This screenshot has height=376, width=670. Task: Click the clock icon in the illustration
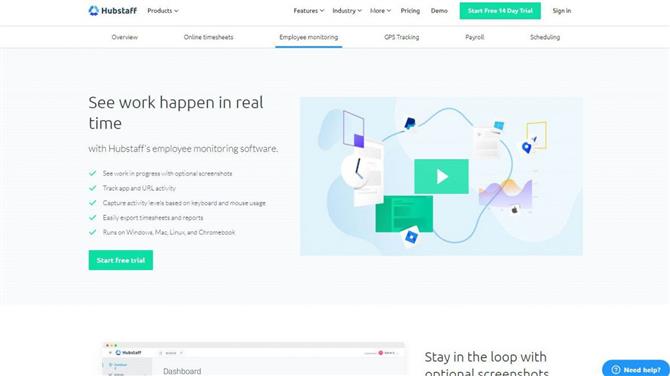click(354, 171)
